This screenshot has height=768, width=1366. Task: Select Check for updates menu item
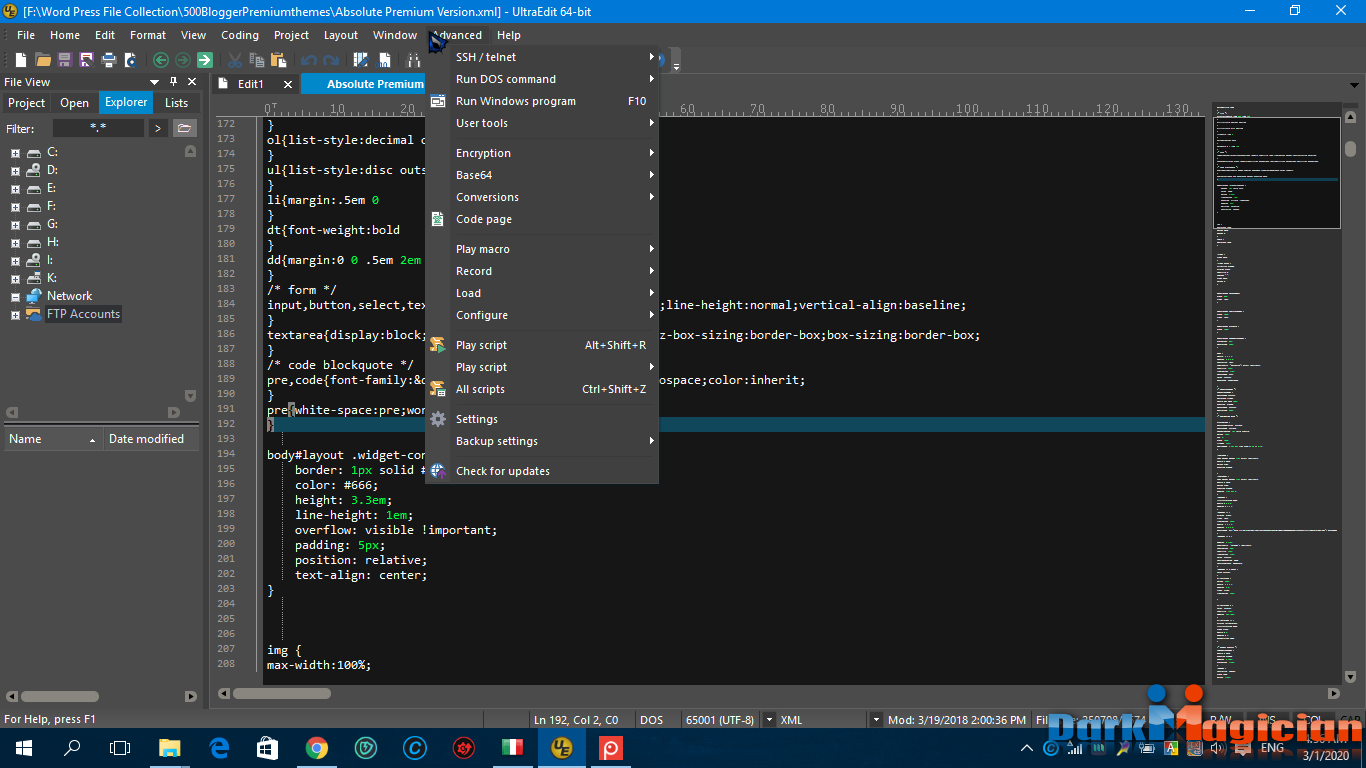pyautogui.click(x=542, y=471)
